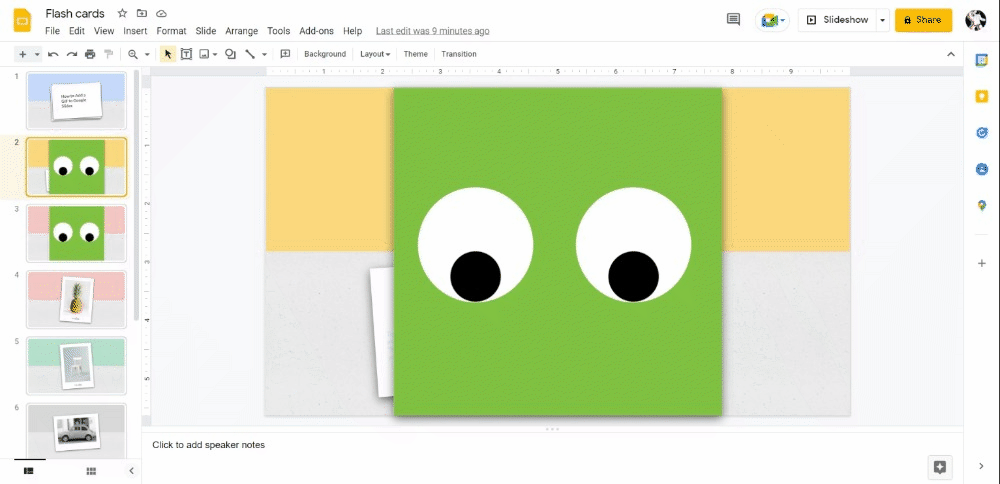Screen dimensions: 1000x484
Task: Select slide 1 thumbnail
Action: [77, 101]
